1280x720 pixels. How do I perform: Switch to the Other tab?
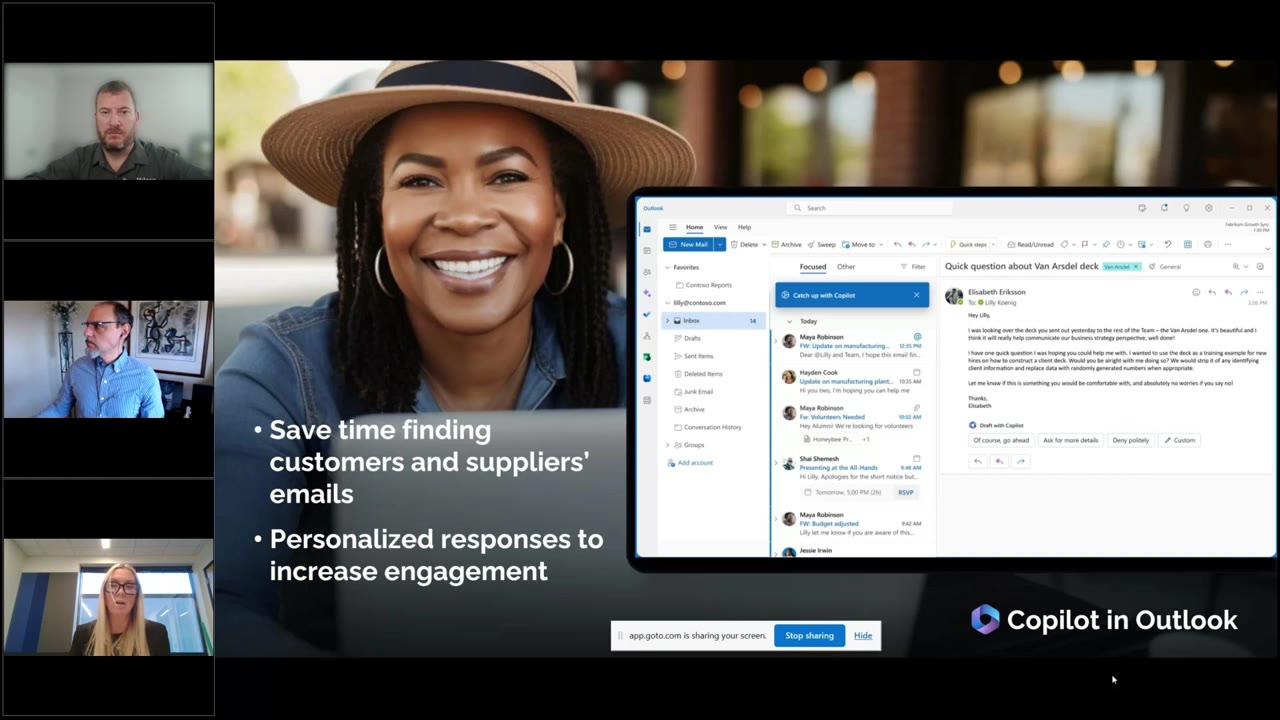click(845, 266)
